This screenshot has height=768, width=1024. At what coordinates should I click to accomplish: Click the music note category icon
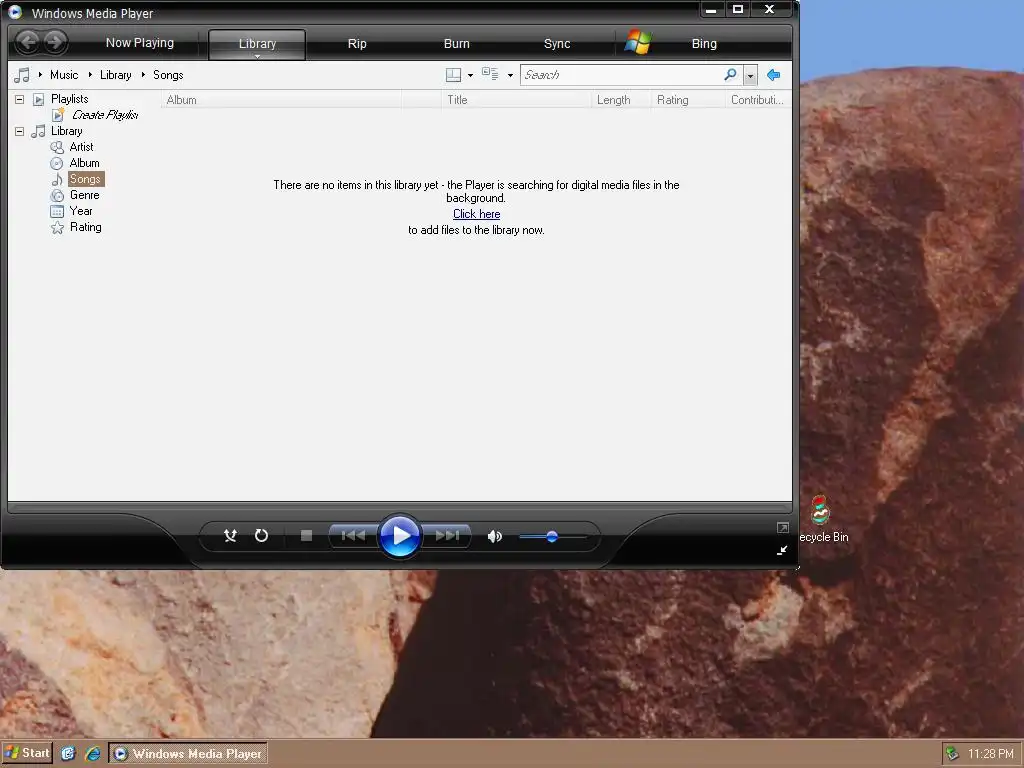22,75
